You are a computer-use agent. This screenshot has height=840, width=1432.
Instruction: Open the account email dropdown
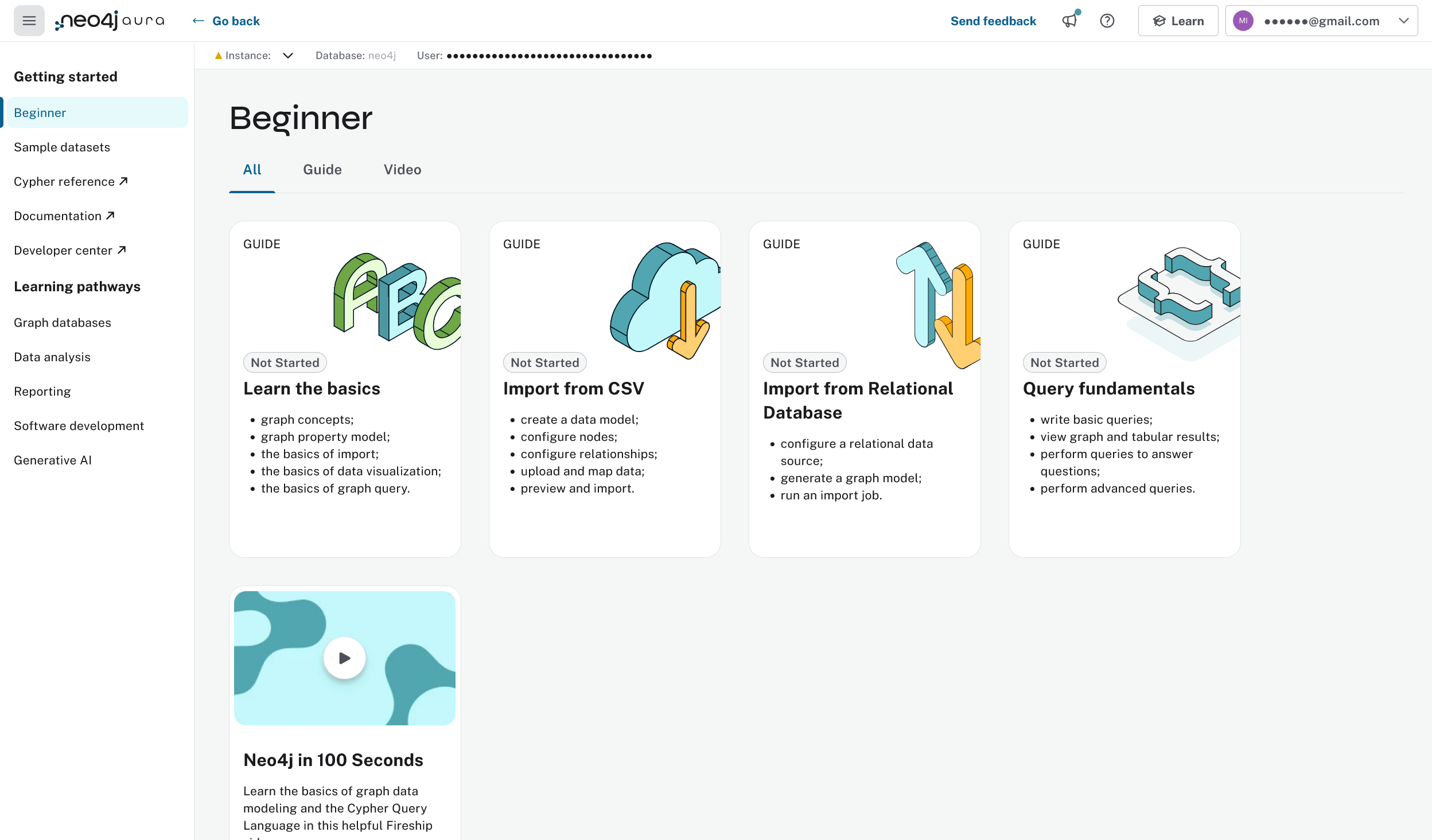tap(1321, 21)
